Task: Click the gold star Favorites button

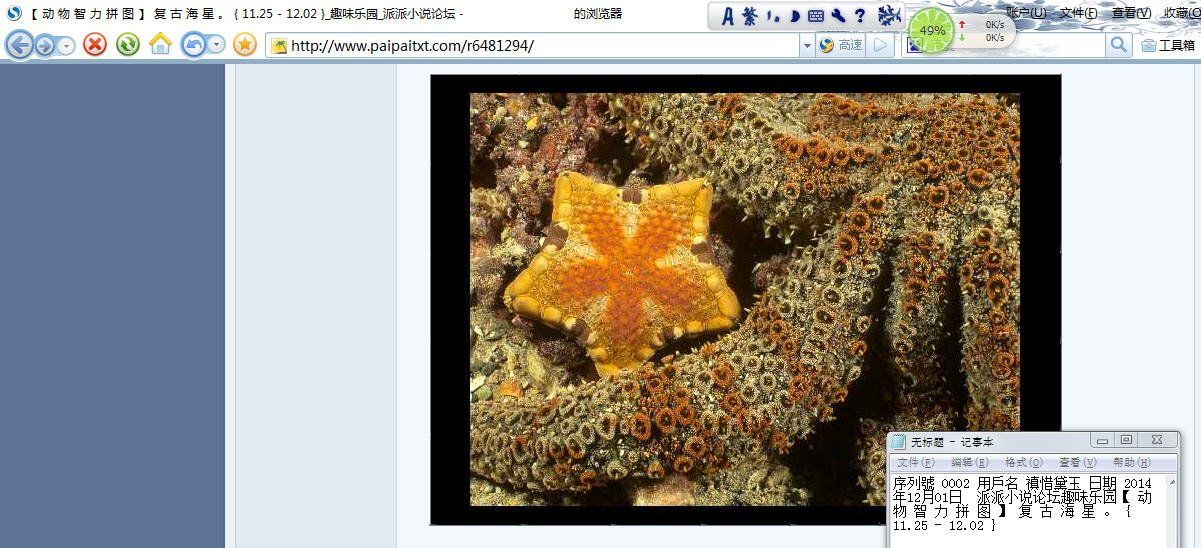Action: 245,44
